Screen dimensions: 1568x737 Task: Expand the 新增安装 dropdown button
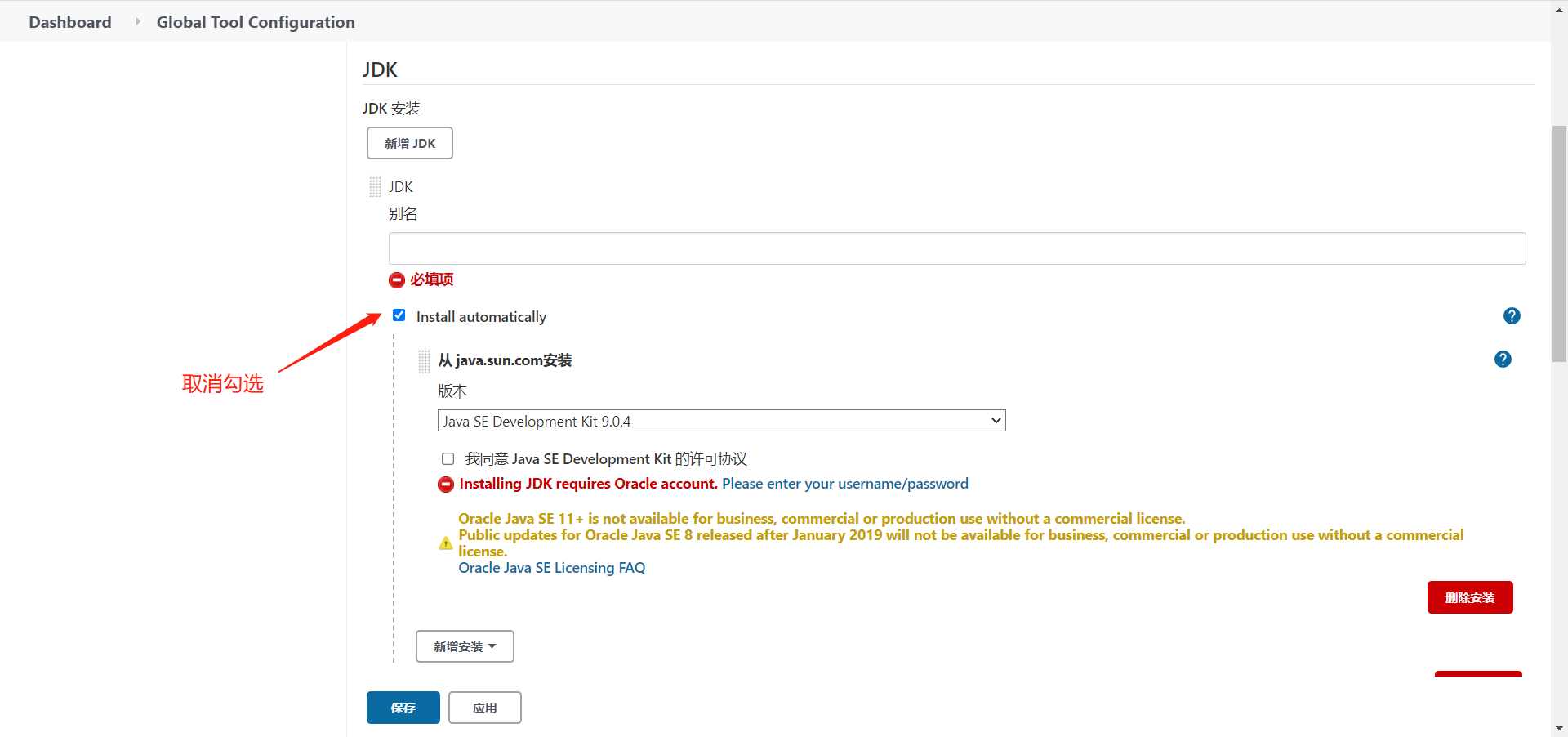coord(465,646)
